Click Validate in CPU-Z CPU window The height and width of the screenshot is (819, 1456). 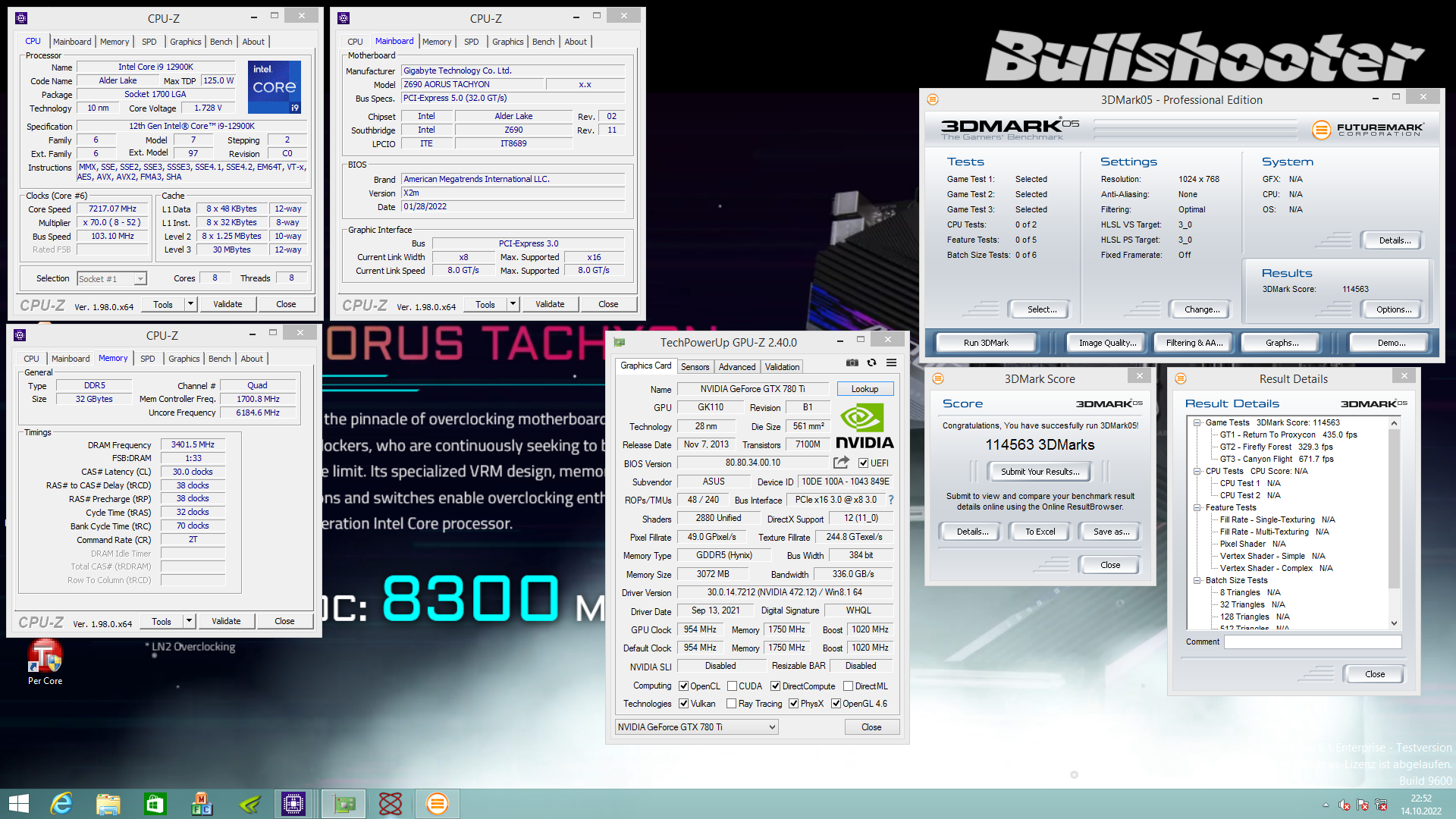(227, 304)
